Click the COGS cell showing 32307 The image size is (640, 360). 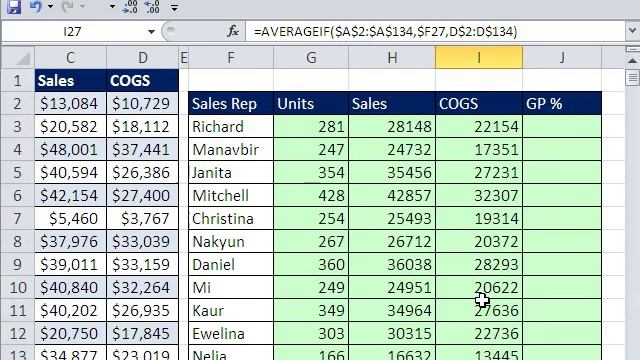tap(479, 195)
